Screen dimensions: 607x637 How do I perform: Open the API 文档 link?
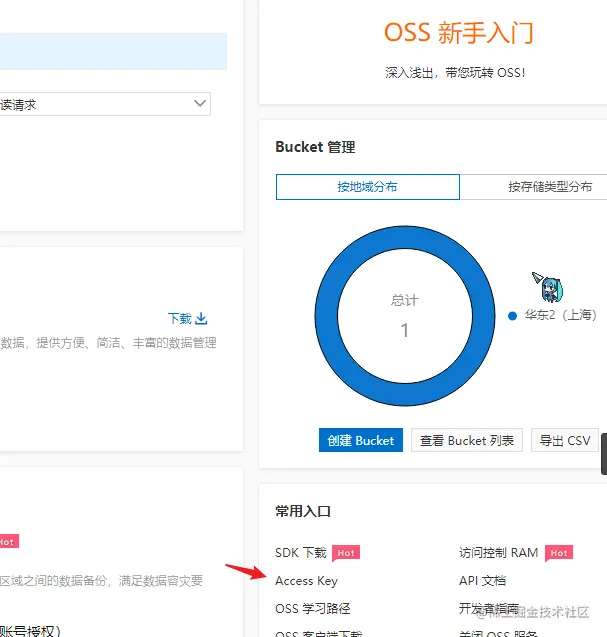coord(482,581)
